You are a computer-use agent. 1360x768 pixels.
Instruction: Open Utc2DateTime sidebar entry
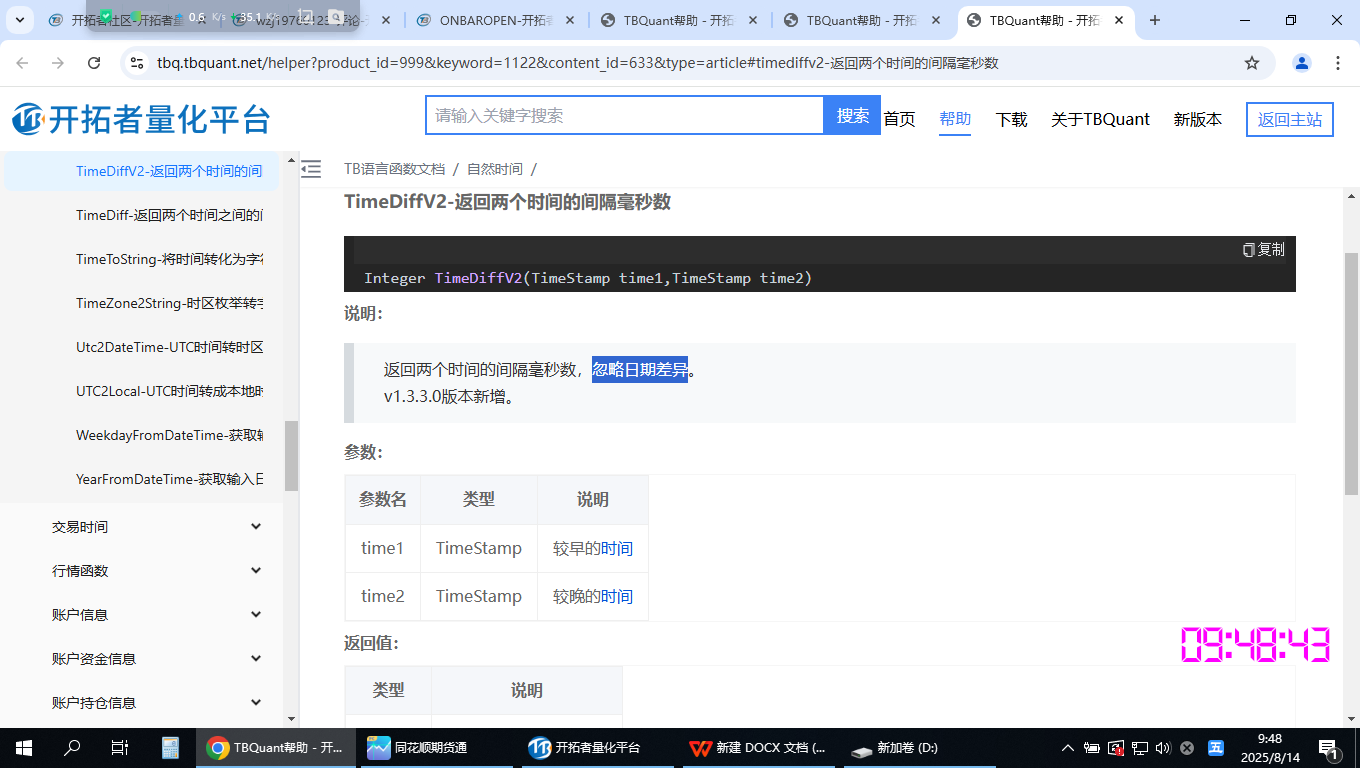tap(169, 347)
